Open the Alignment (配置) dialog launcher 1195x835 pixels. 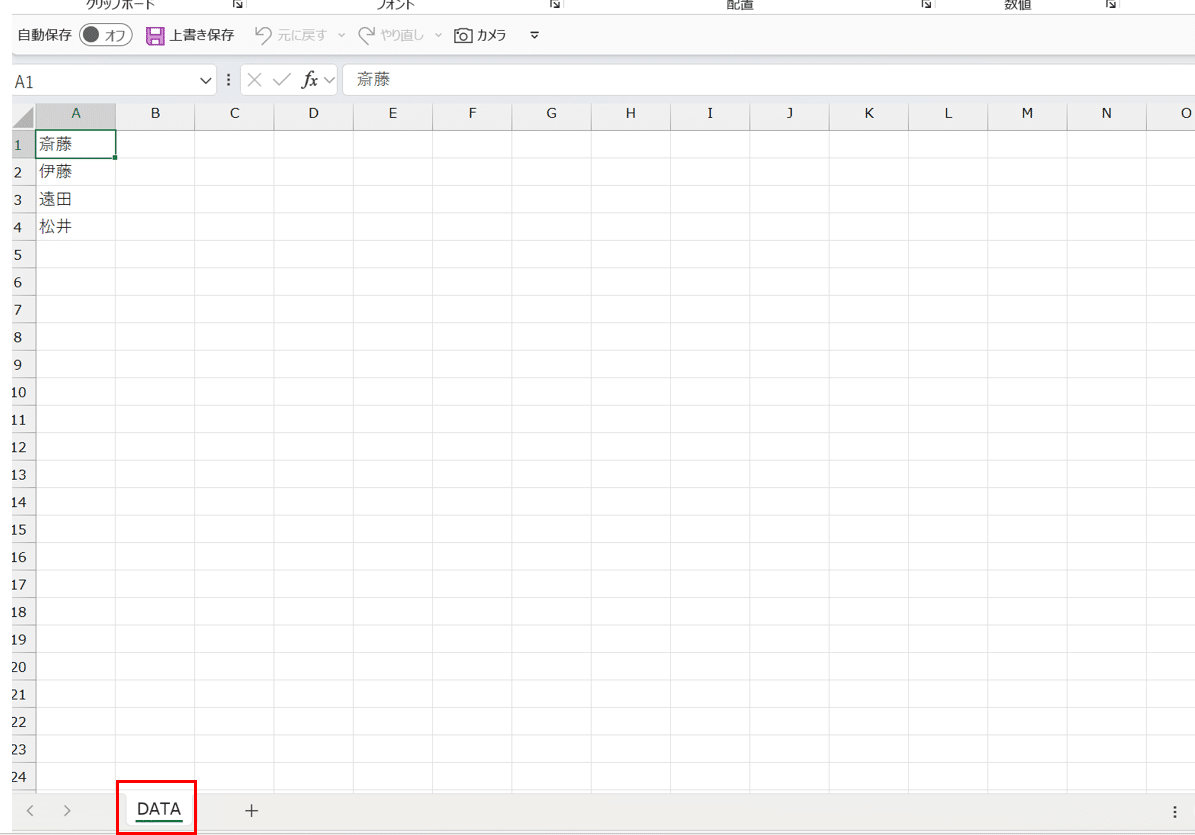927,5
